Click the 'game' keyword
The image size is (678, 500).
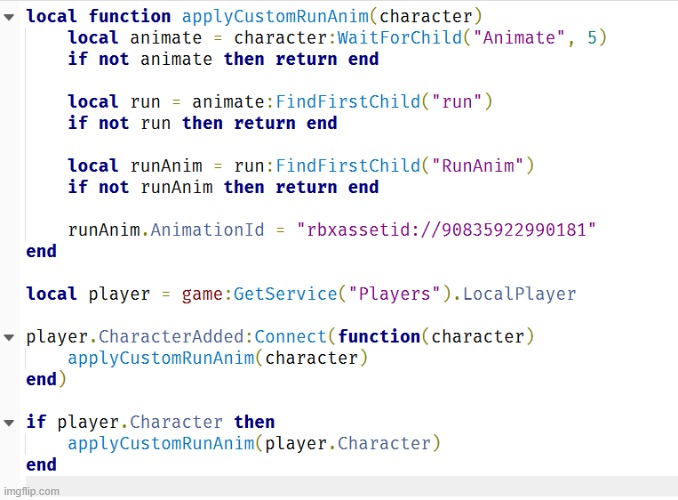tap(202, 294)
